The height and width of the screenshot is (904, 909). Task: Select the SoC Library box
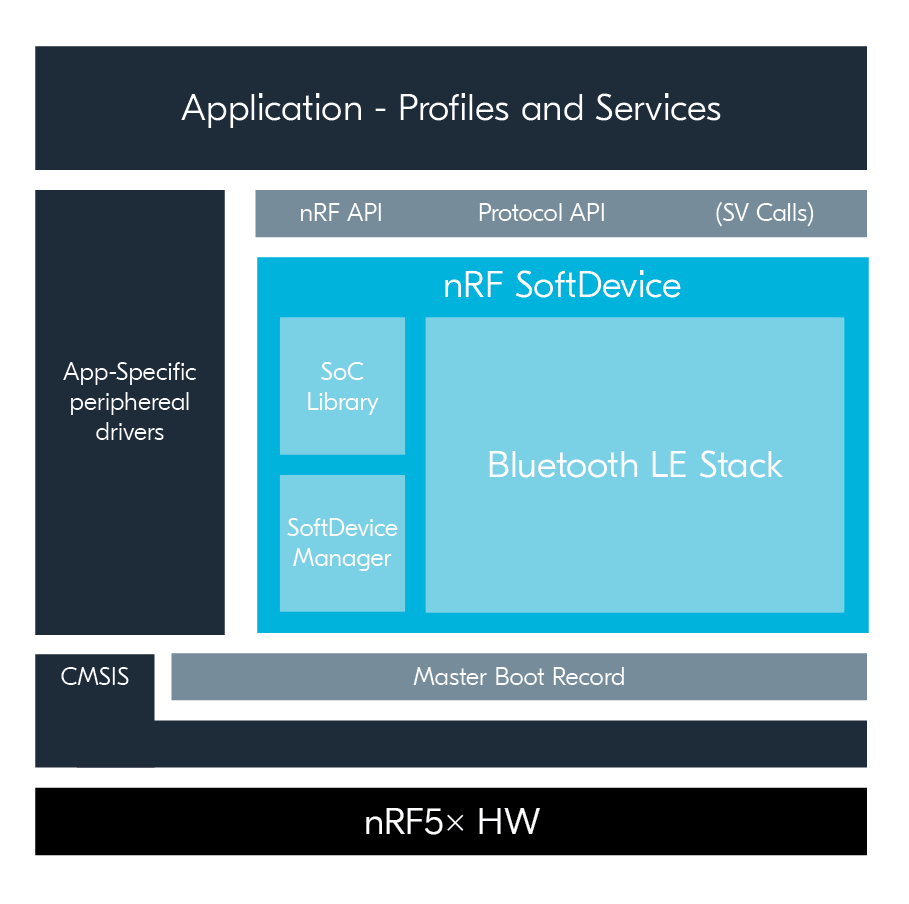click(342, 386)
